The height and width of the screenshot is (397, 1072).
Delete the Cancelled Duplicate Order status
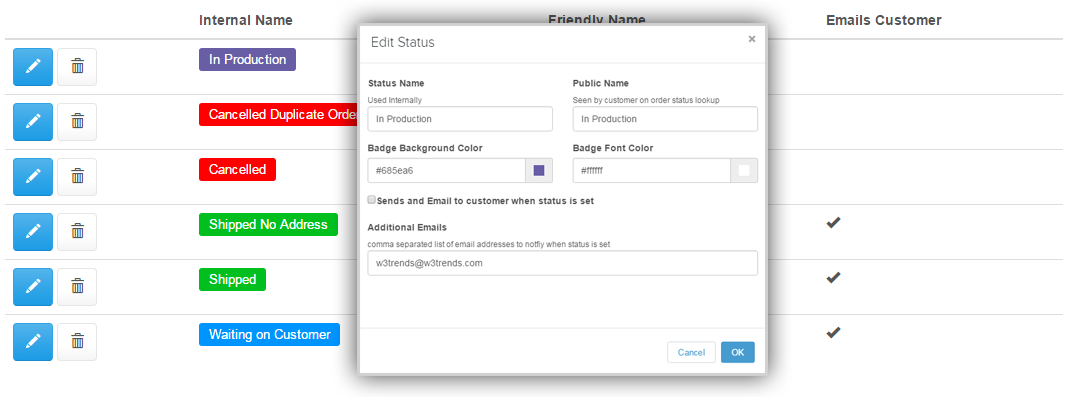(77, 122)
